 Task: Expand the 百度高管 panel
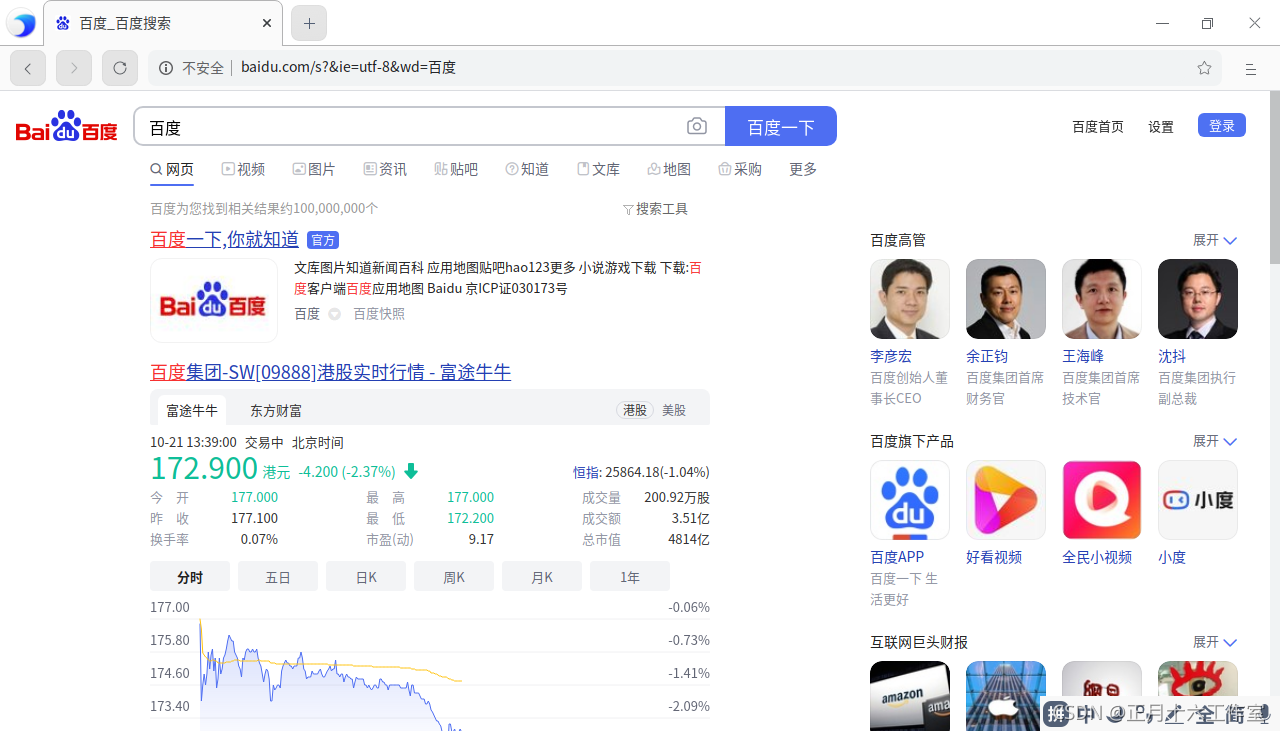1215,240
